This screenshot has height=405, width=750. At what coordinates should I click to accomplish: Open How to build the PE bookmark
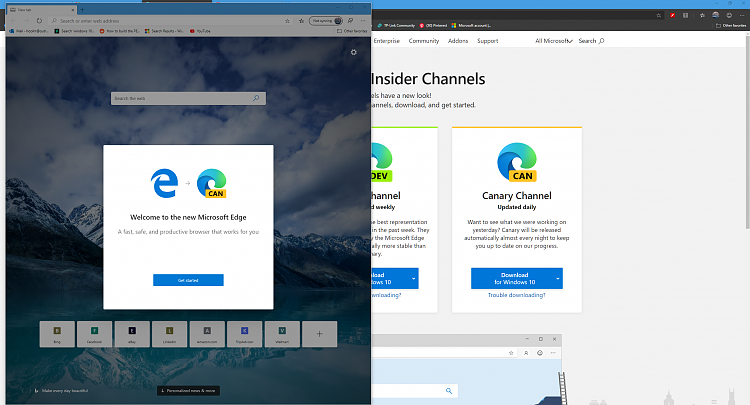point(120,31)
